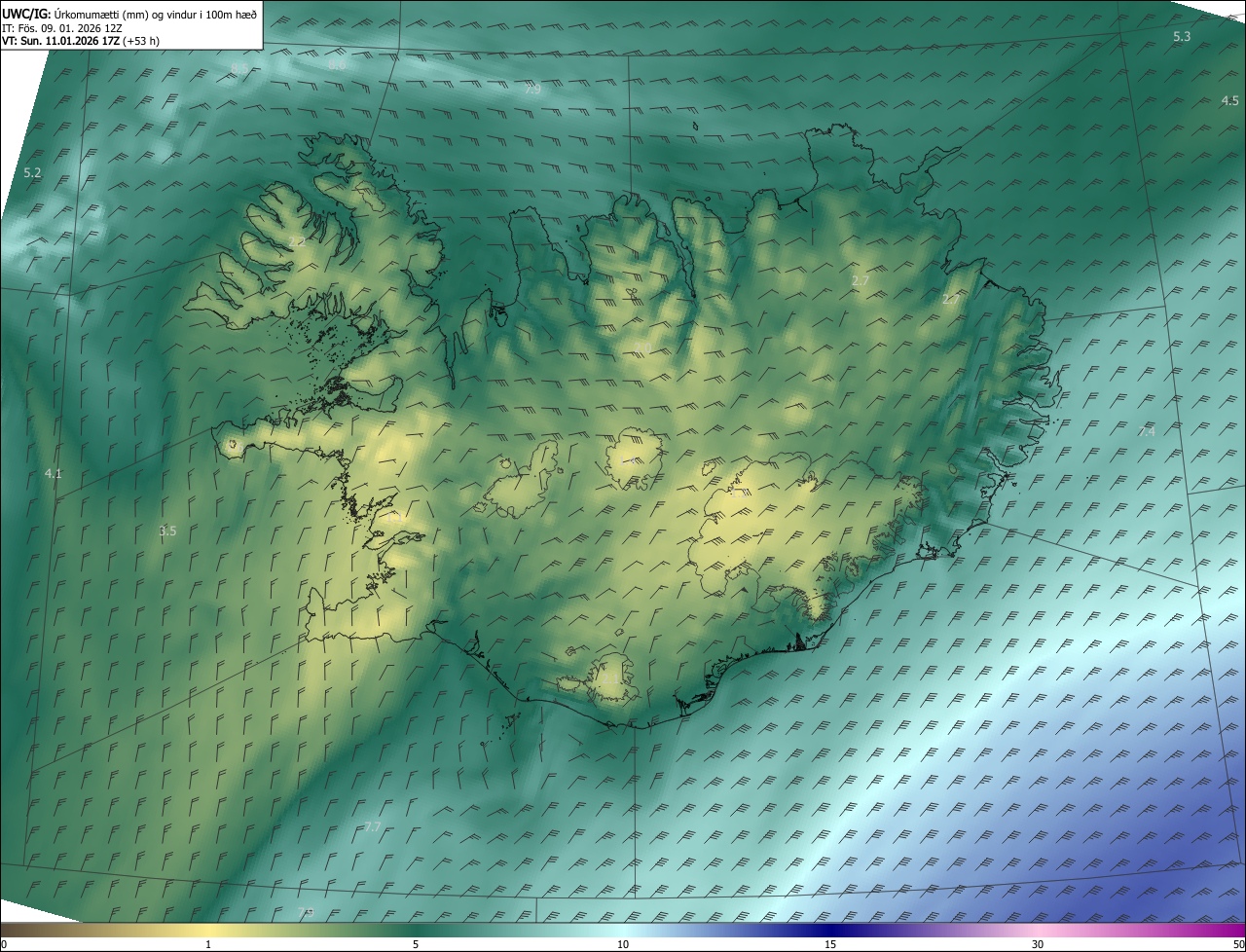
Task: Click the colorbar tick label 10
Action: [623, 945]
